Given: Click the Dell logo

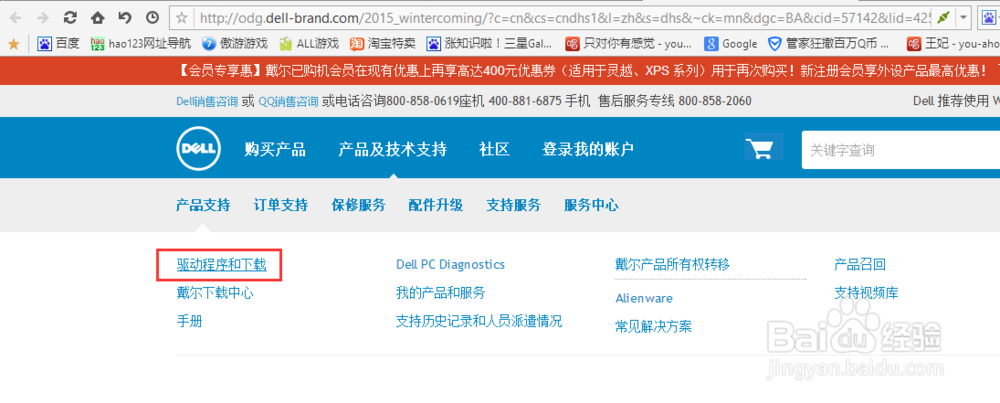Looking at the screenshot, I should (x=199, y=149).
